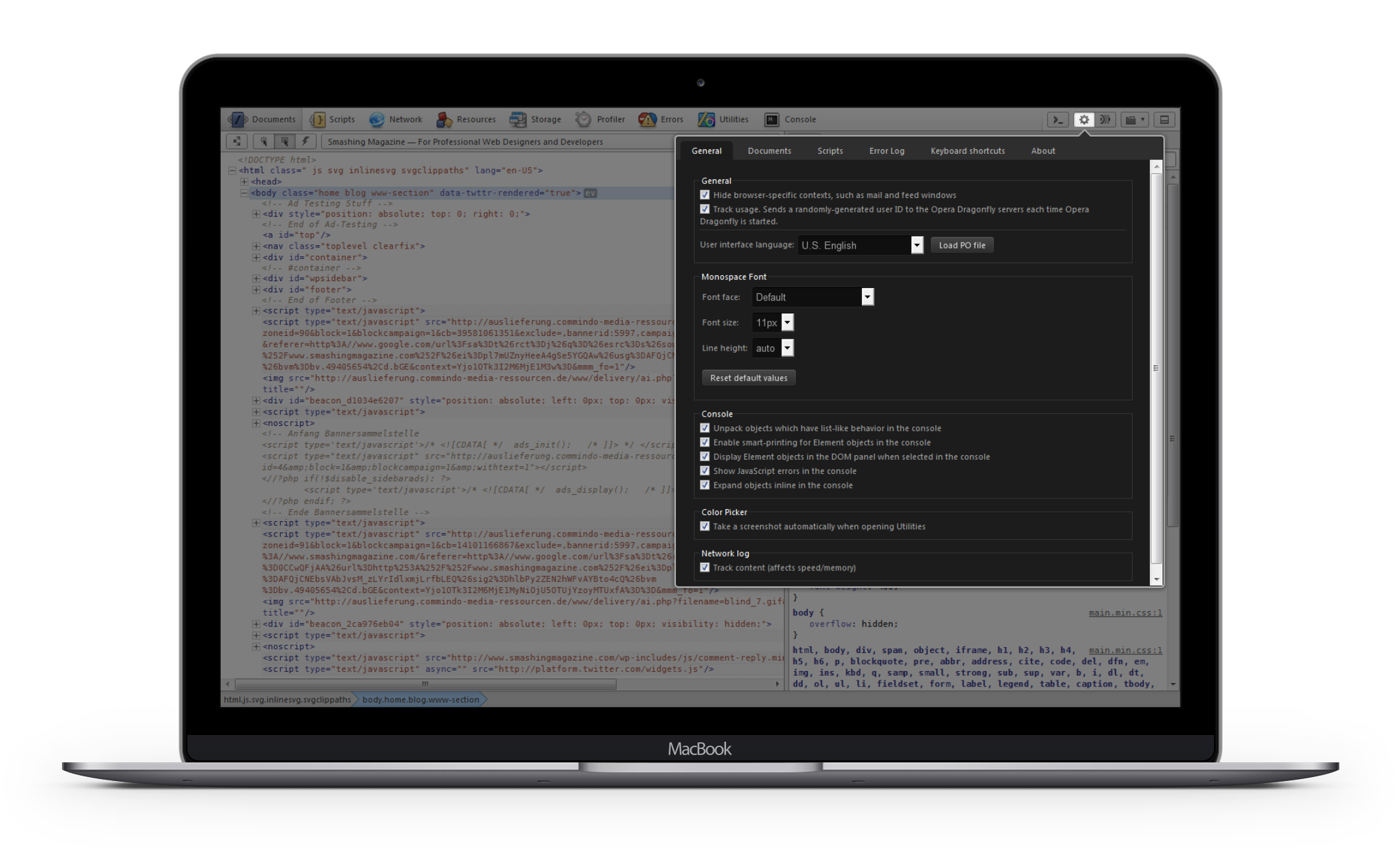Image resolution: width=1400 pixels, height=853 pixels.
Task: Expand the nav toplevel clearfix node
Action: pos(256,247)
